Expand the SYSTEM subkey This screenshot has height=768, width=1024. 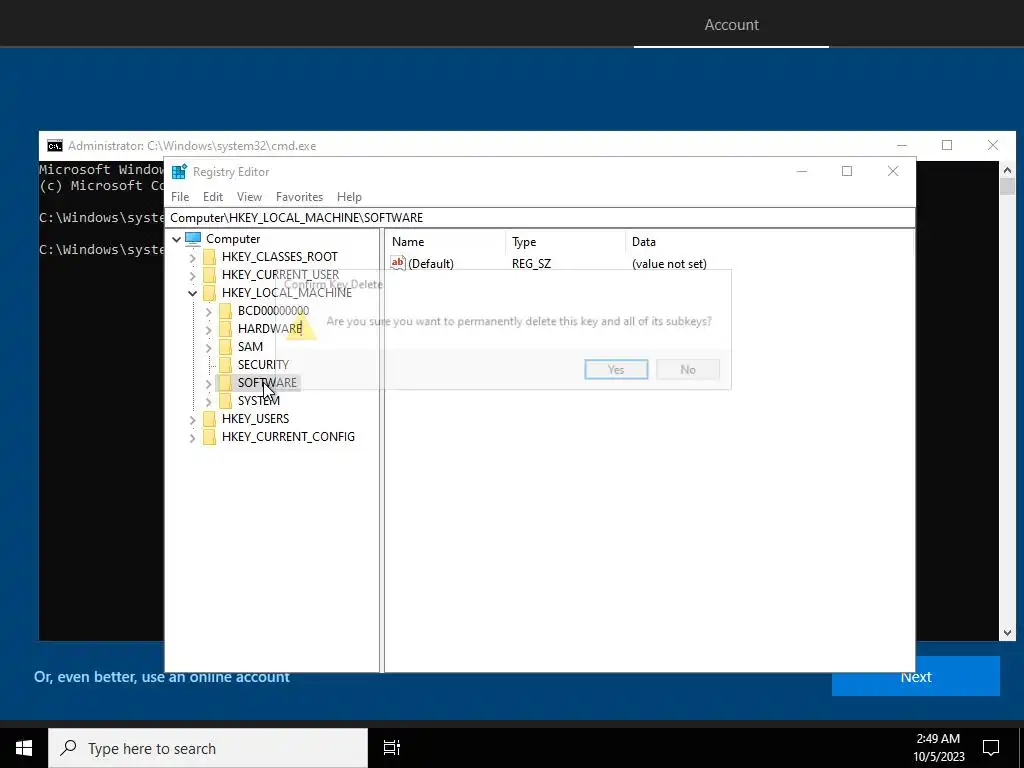208,402
